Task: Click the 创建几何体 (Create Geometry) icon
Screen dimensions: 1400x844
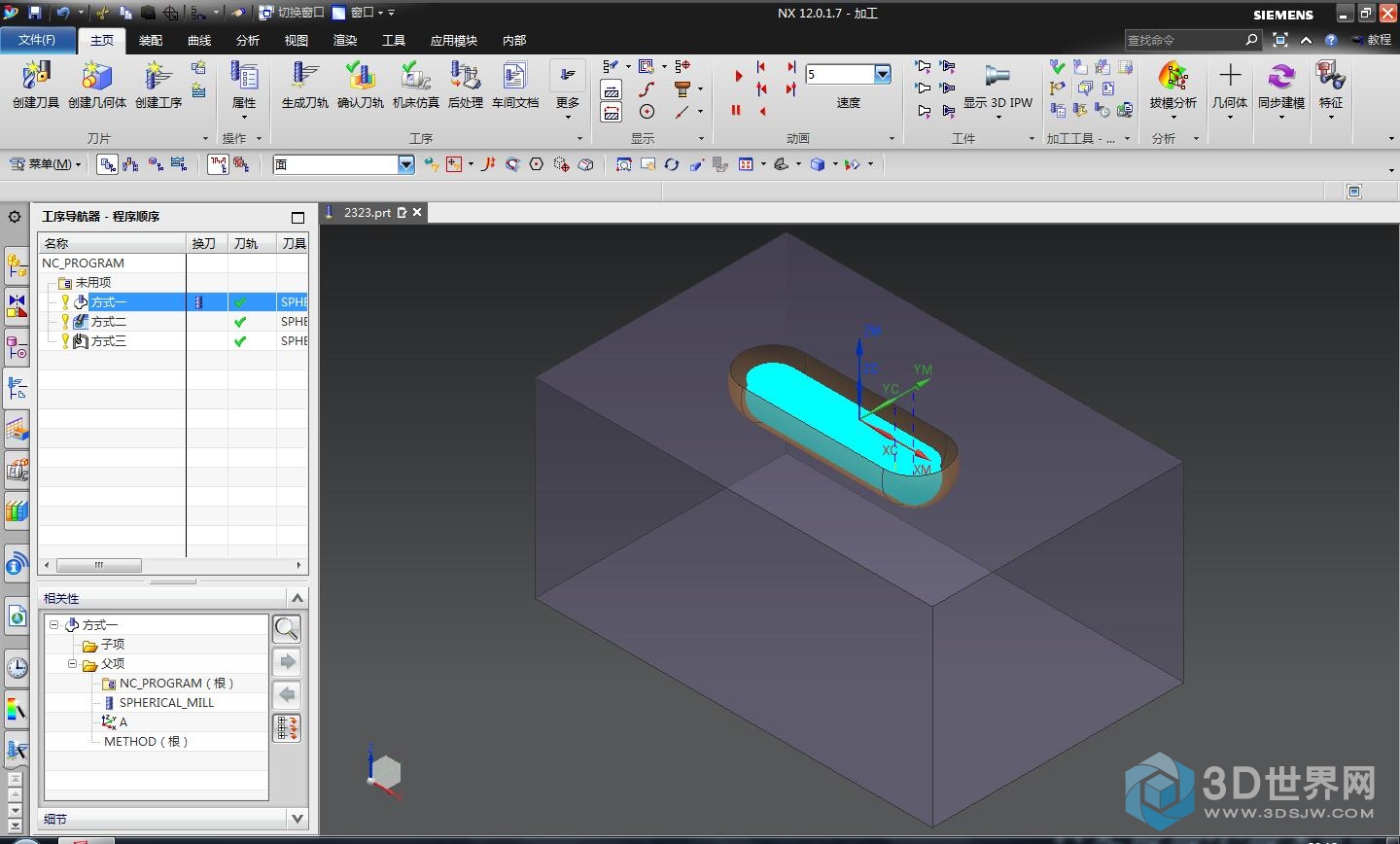Action: pyautogui.click(x=96, y=77)
